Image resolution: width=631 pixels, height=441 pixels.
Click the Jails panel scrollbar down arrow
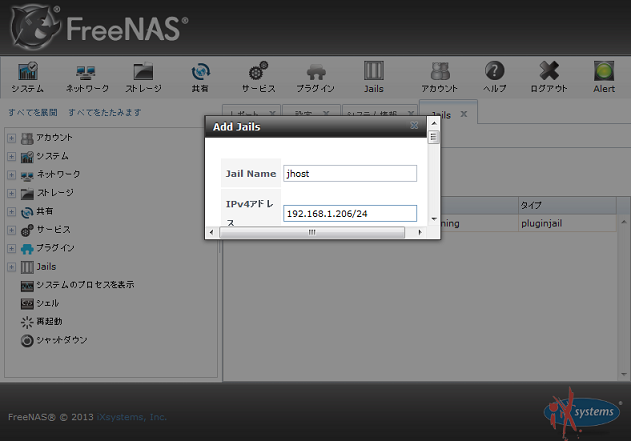coord(624,374)
